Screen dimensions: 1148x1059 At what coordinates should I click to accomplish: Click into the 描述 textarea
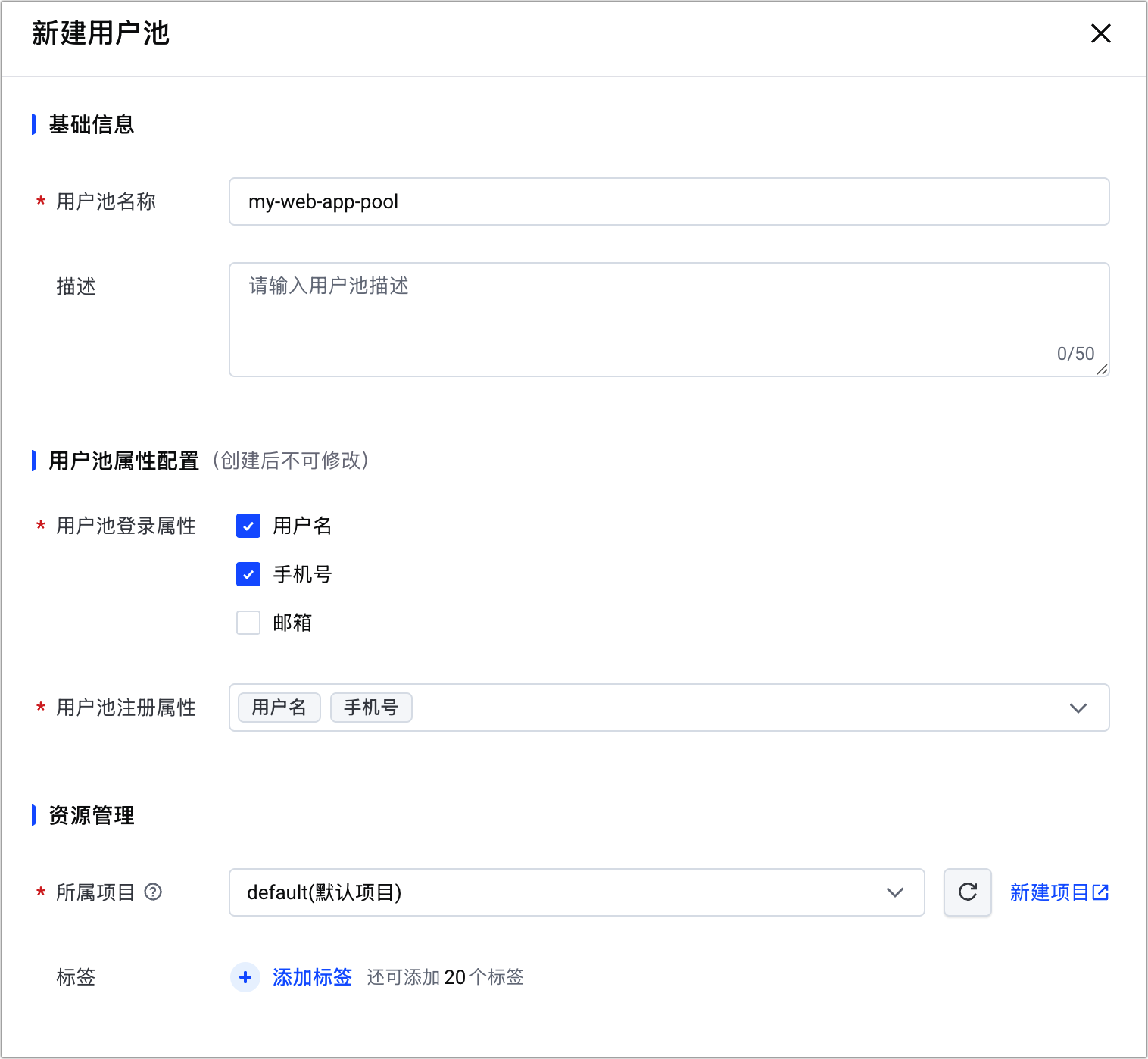pos(669,320)
